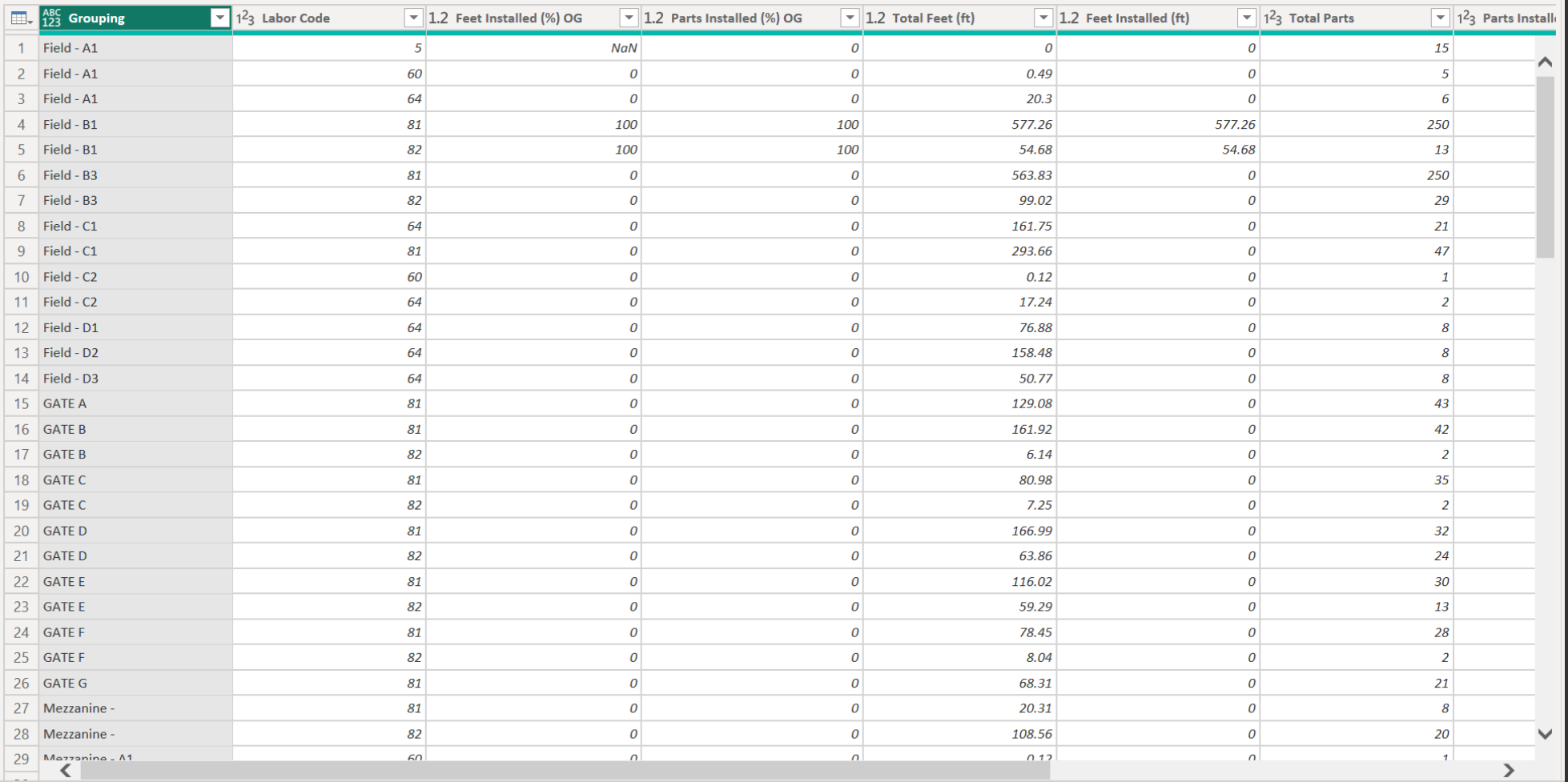
Task: Click the GATE A grouping cell
Action: (135, 403)
